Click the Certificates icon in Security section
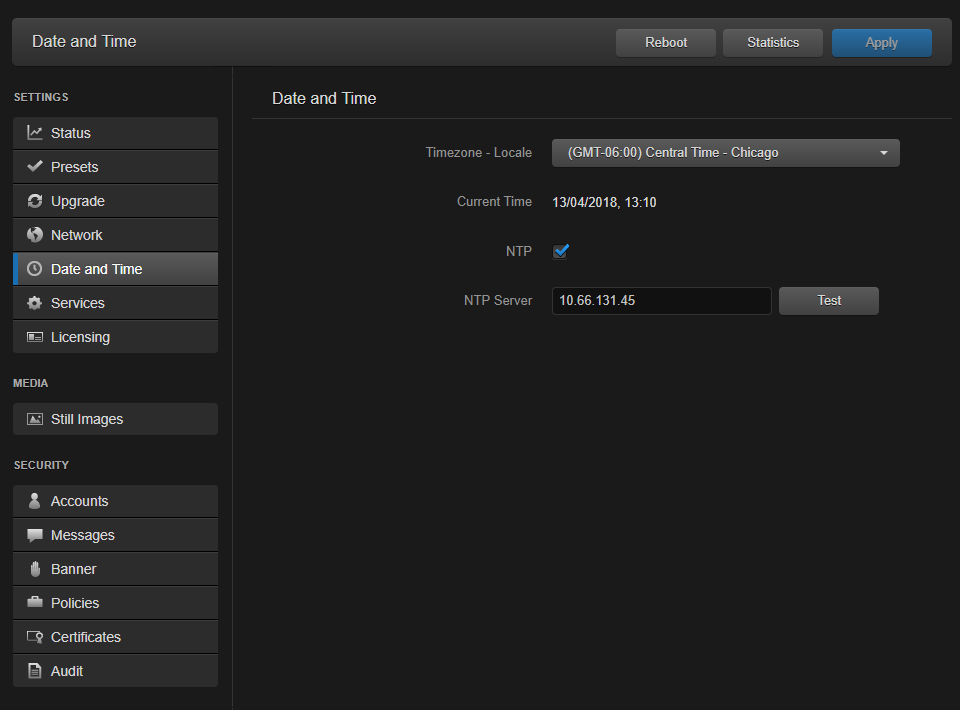 click(35, 637)
